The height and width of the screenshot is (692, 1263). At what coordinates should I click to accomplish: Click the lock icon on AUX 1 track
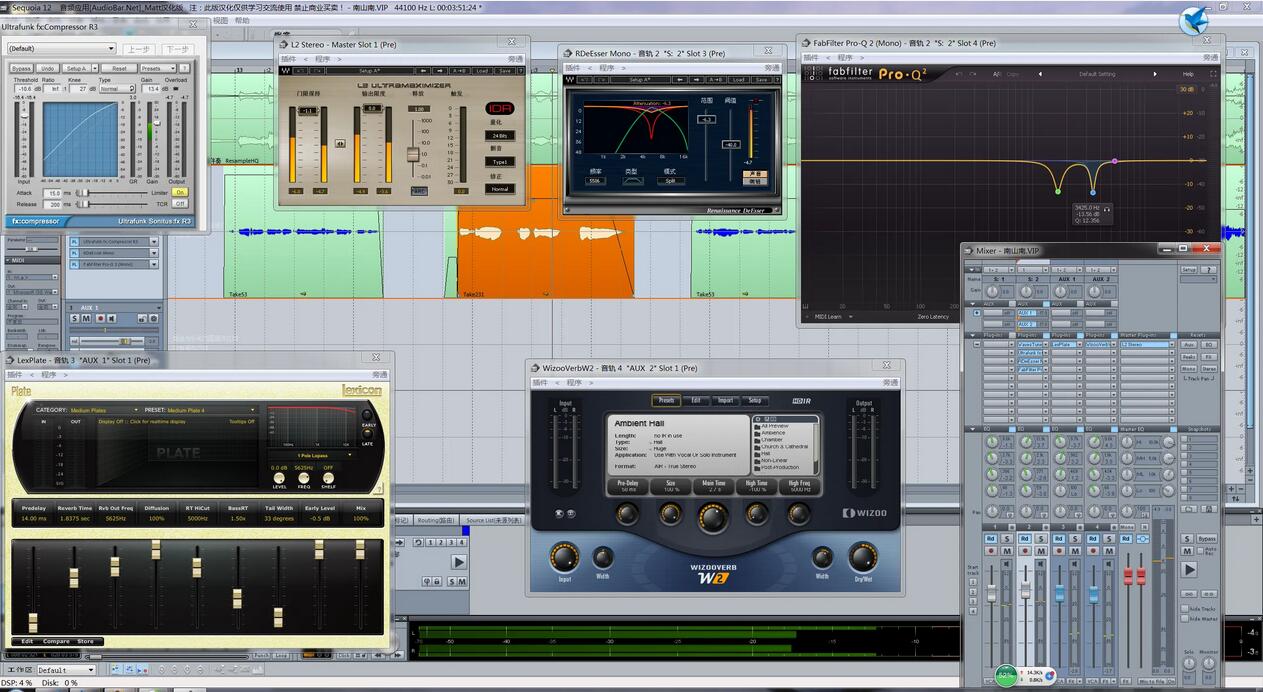pos(141,318)
